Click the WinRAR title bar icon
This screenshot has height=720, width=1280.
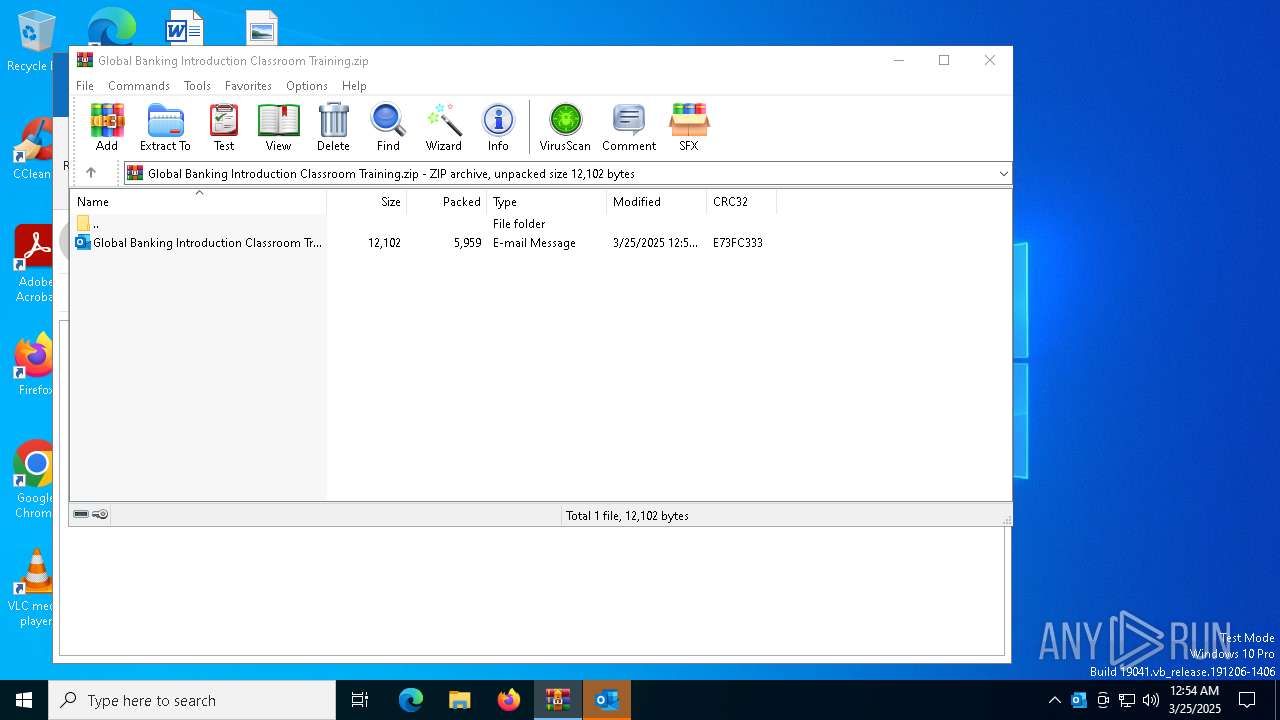[x=84, y=60]
